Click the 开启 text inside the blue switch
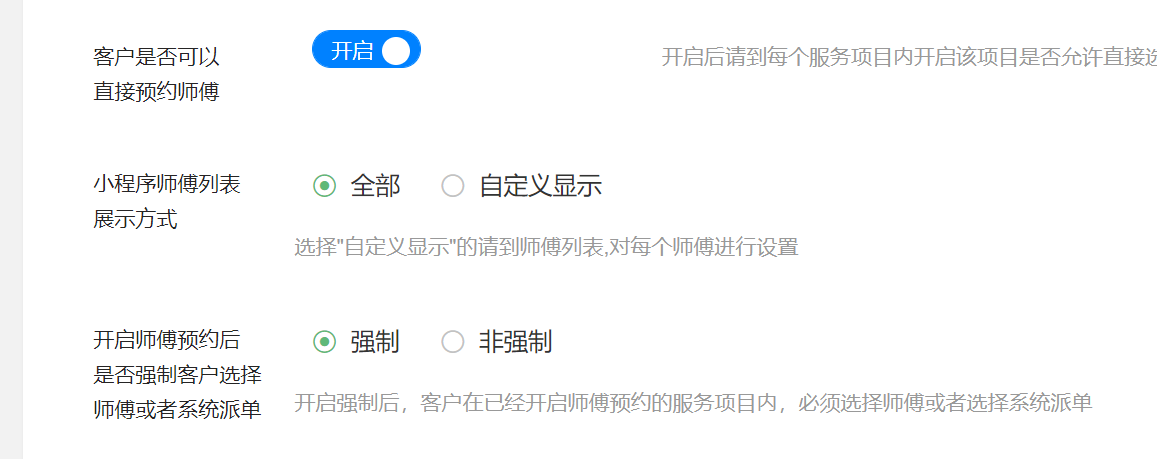 (x=351, y=51)
